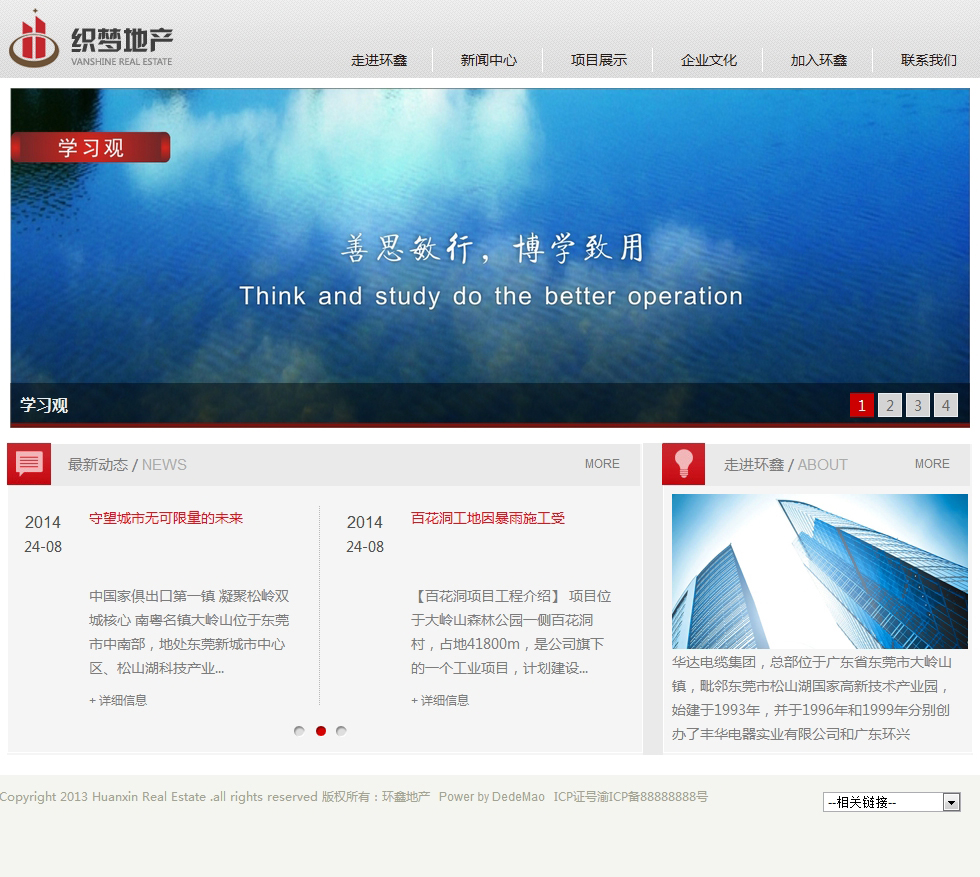
Task: Click MORE in the 最新动态 news section
Action: [602, 464]
